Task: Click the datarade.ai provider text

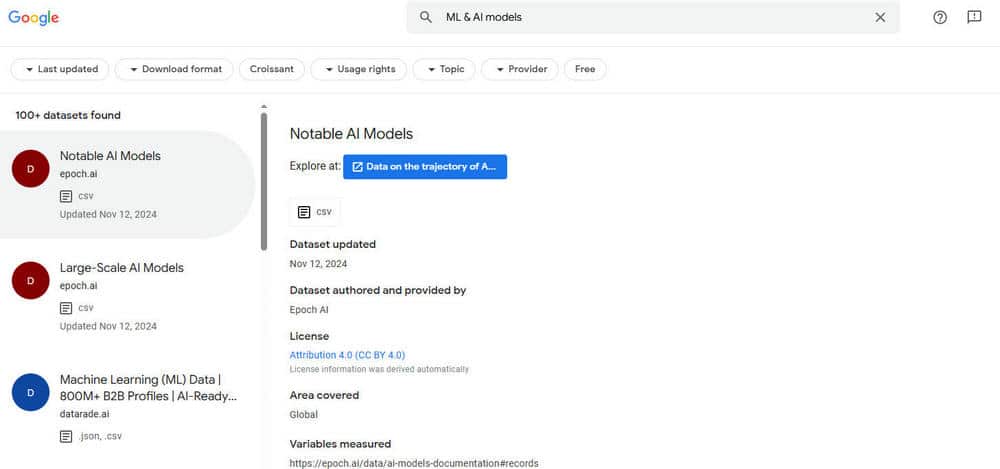Action: pyautogui.click(x=84, y=414)
